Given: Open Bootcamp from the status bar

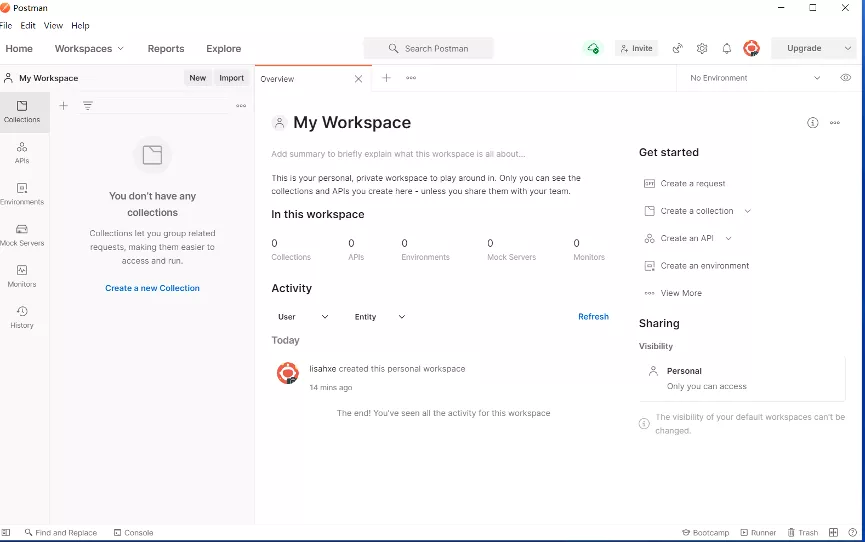Looking at the screenshot, I should (x=706, y=533).
